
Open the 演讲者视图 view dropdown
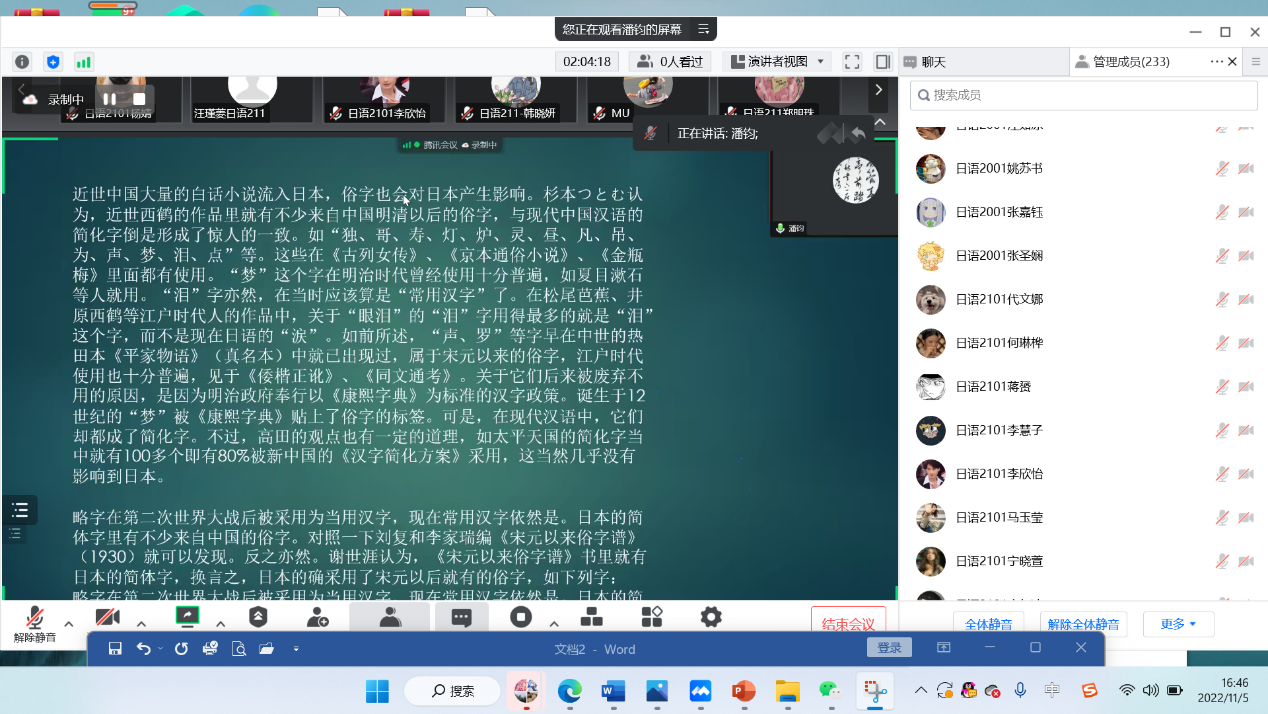[776, 62]
